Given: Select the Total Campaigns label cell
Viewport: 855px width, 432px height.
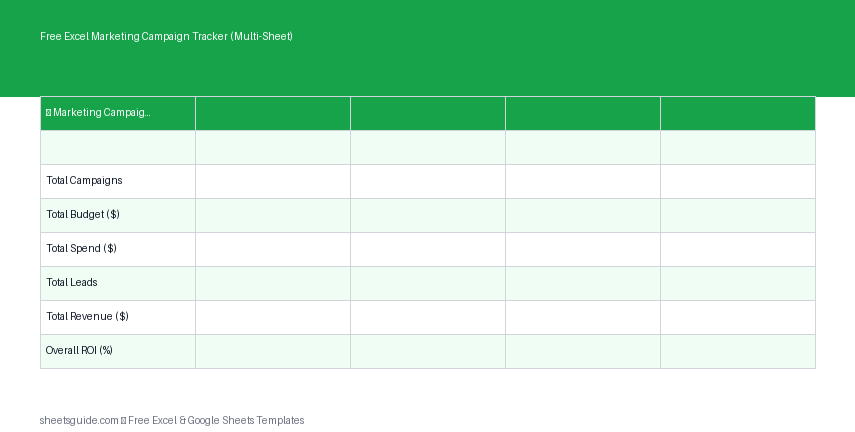Looking at the screenshot, I should (117, 181).
